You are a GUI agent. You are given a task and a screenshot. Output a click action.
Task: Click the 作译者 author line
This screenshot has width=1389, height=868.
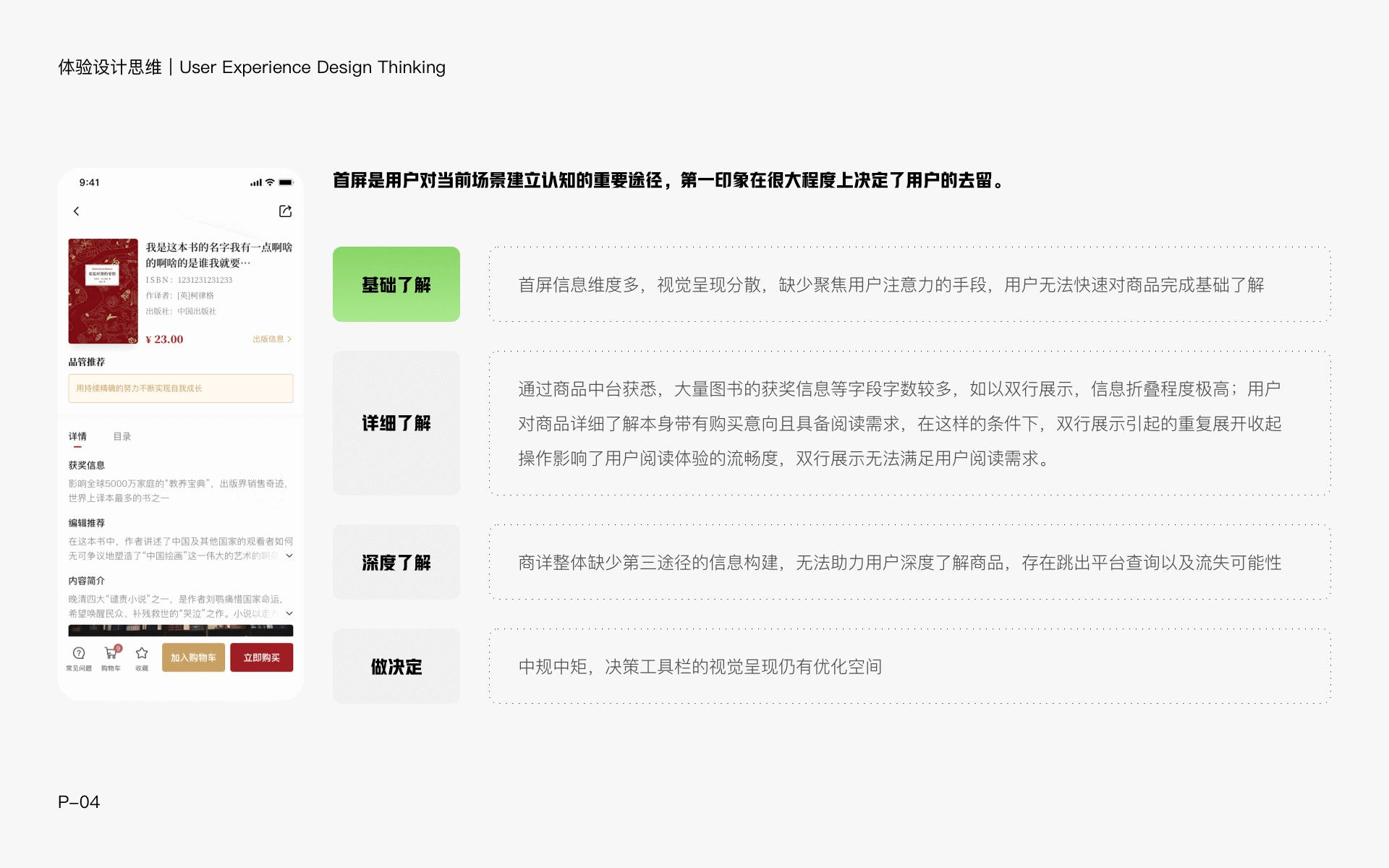(180, 295)
